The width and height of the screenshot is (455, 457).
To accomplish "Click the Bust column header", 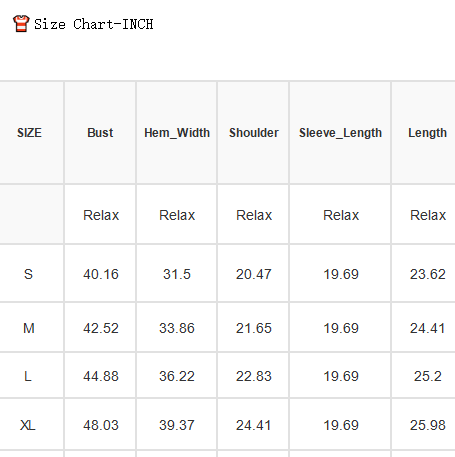I will pos(100,133).
